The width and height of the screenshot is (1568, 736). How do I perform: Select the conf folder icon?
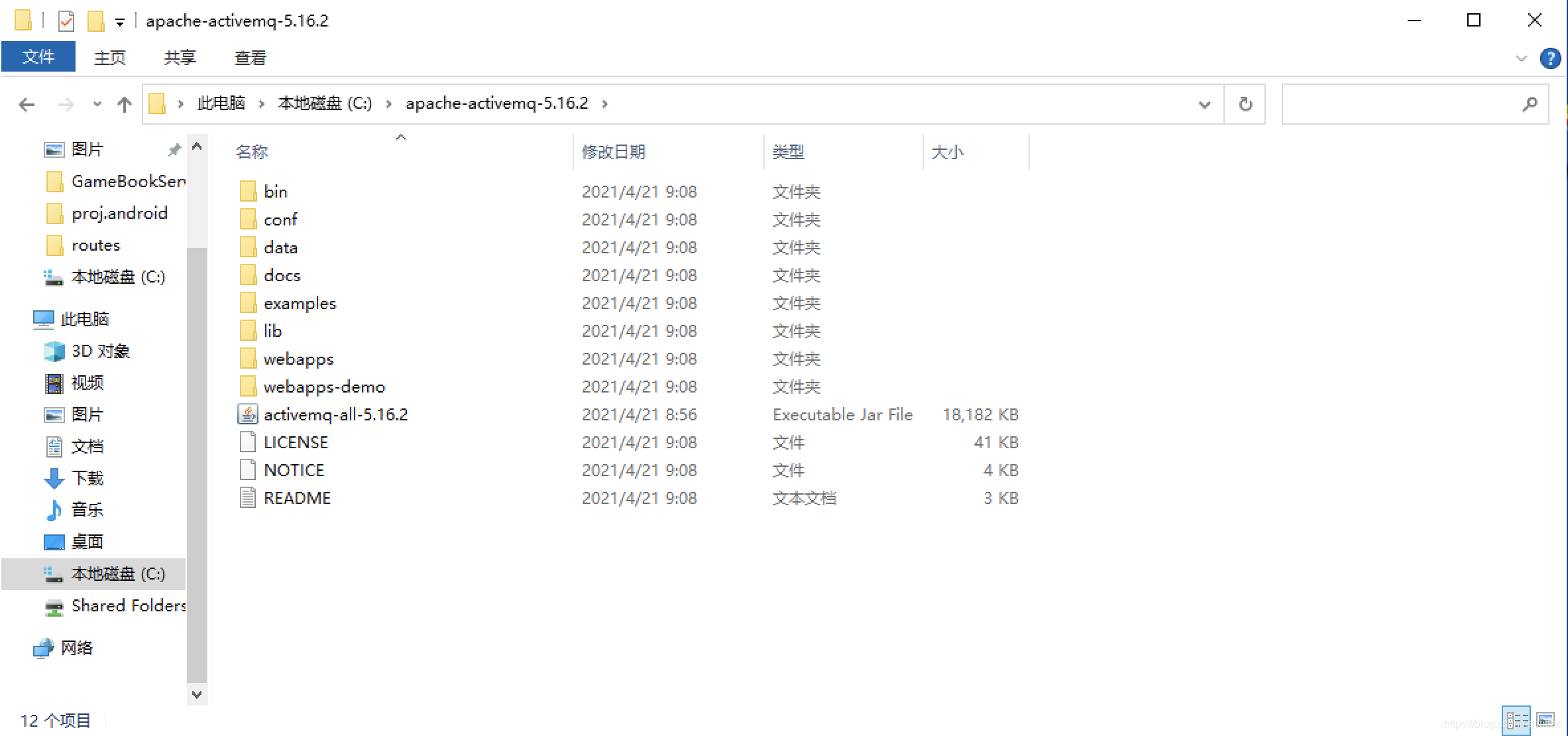coord(248,219)
